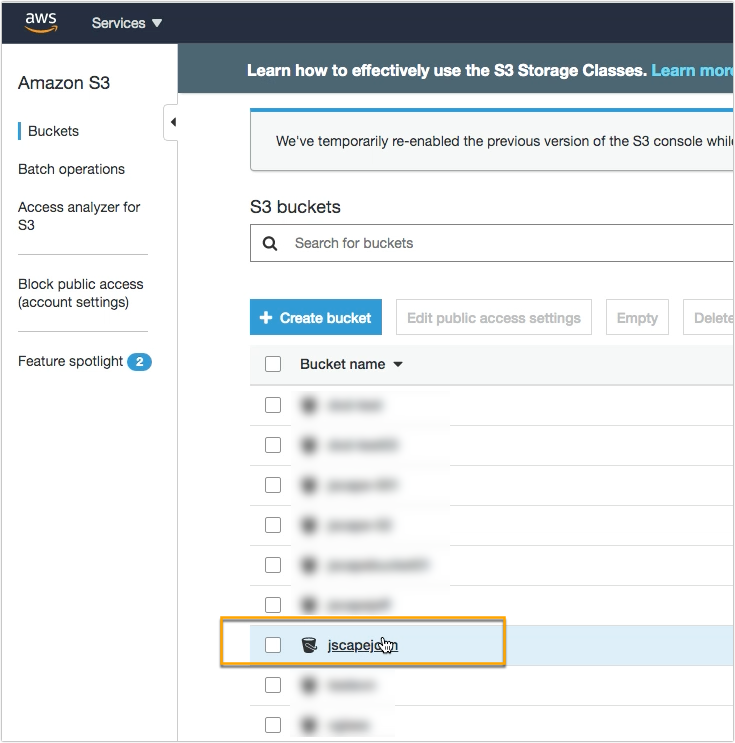Open the Services dropdown menu
Image resolution: width=735 pixels, height=743 pixels.
[x=127, y=23]
